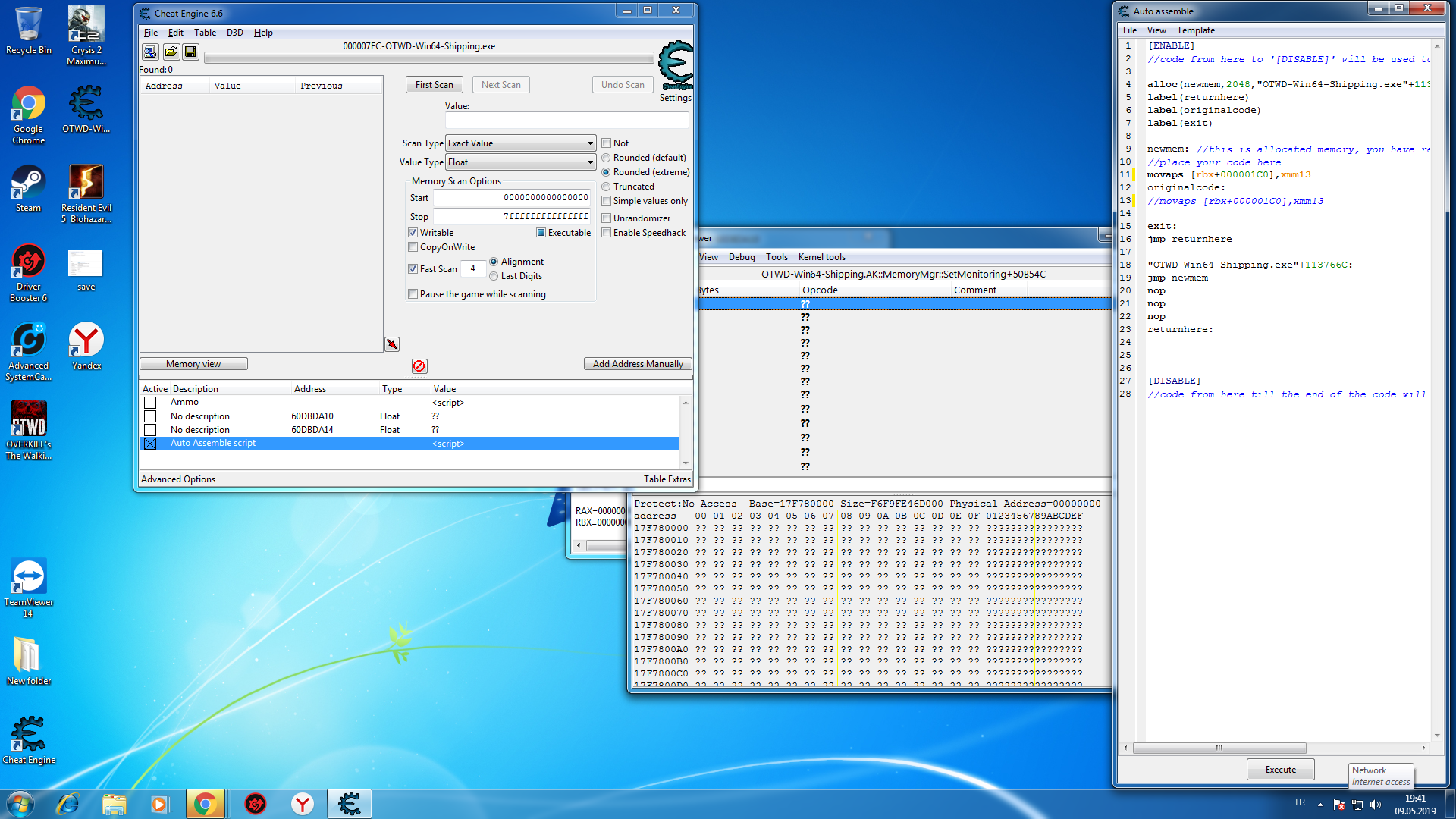The height and width of the screenshot is (819, 1456).
Task: Click the Execute button
Action: click(1280, 770)
